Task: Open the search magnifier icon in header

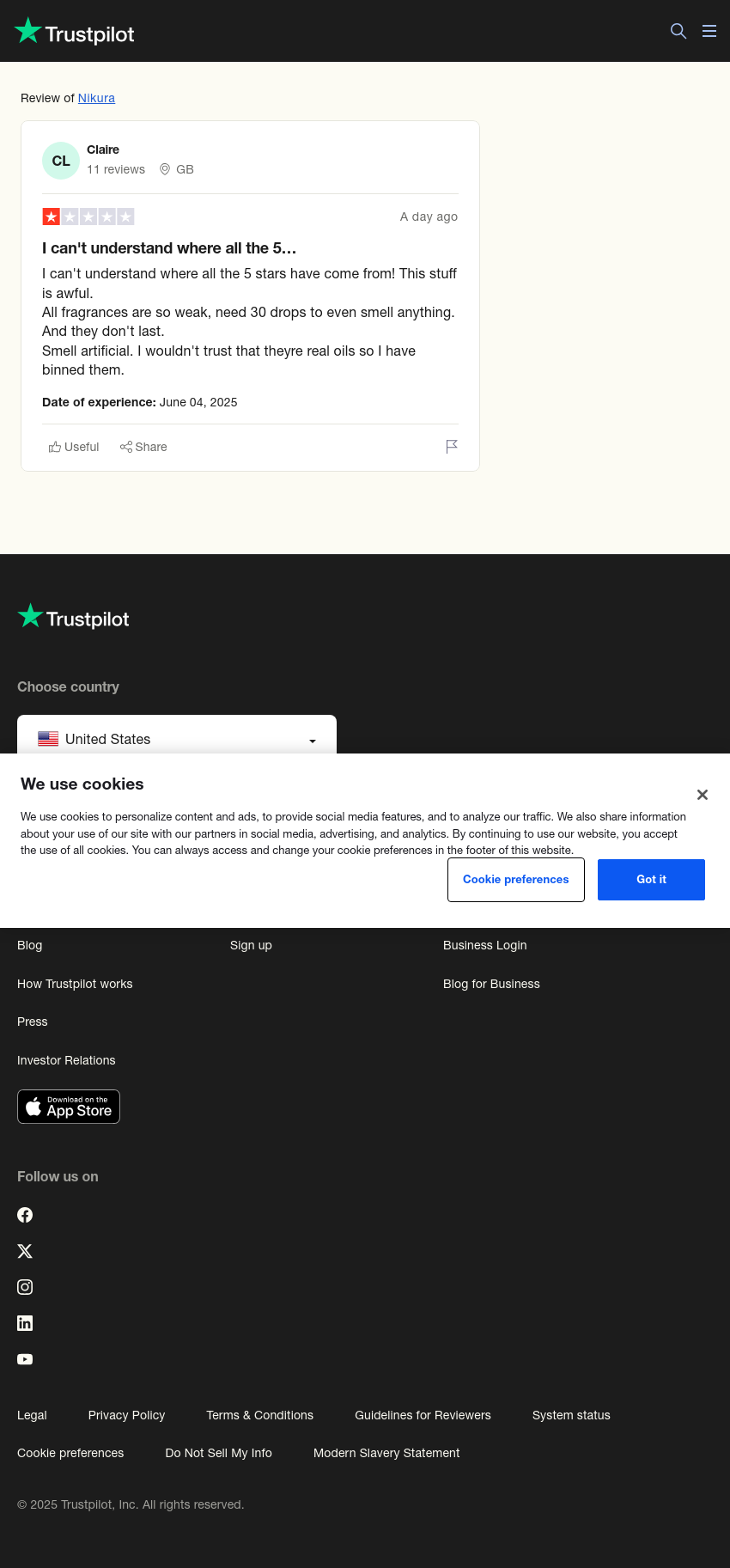Action: pos(678,31)
